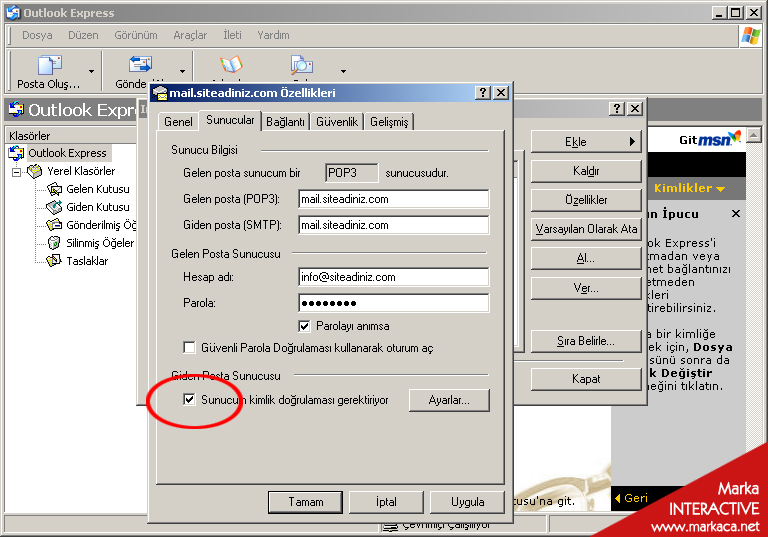Image resolution: width=768 pixels, height=537 pixels.
Task: Click the Al... button
Action: [586, 258]
